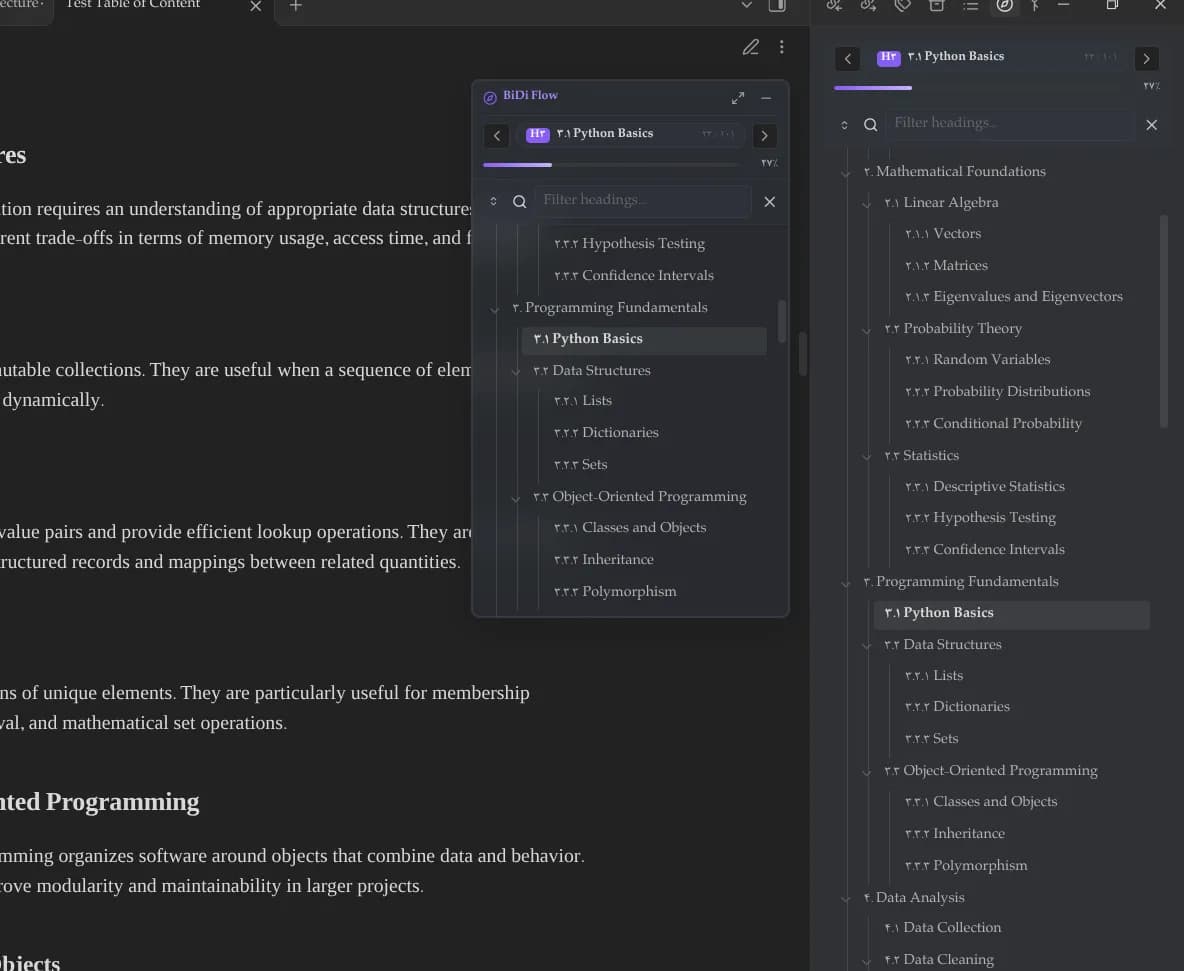Open the outgoing links pane icon
This screenshot has width=1184, height=971.
[x=868, y=5]
